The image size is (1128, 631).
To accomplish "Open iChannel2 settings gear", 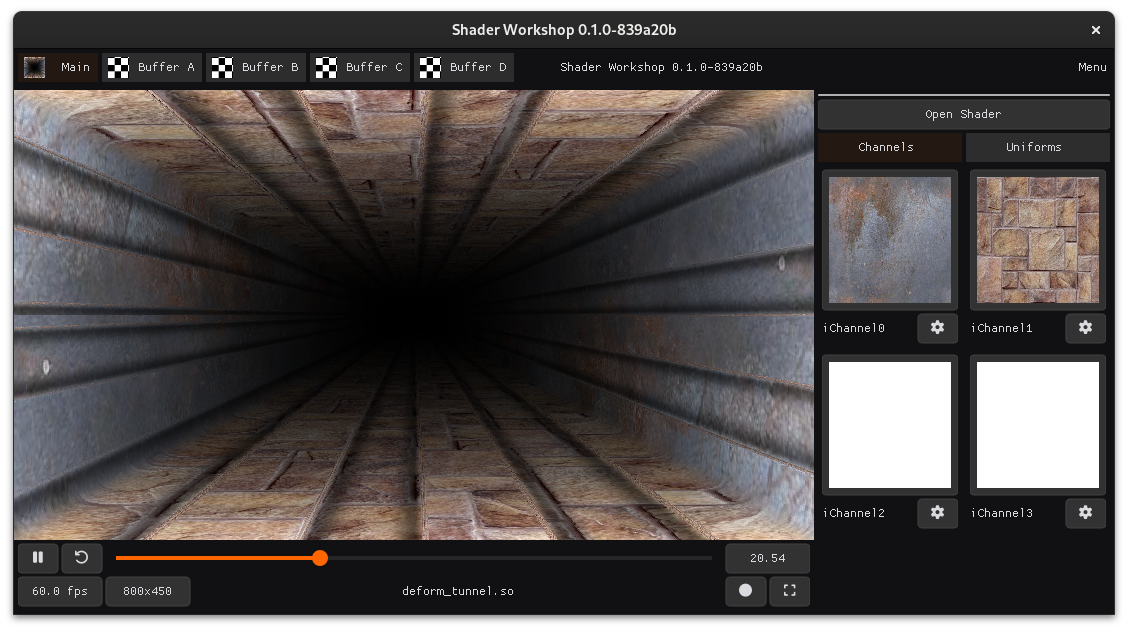I will click(x=937, y=513).
